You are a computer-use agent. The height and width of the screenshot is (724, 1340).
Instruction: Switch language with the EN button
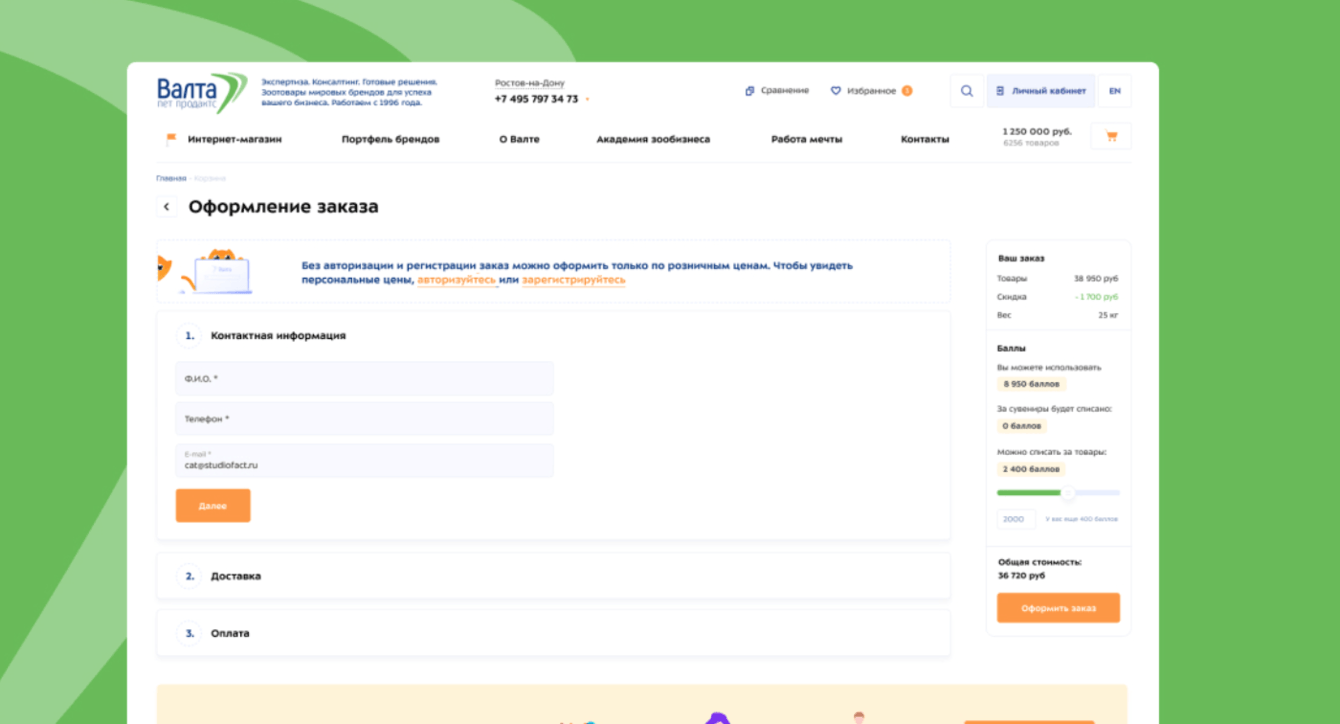pyautogui.click(x=1115, y=91)
